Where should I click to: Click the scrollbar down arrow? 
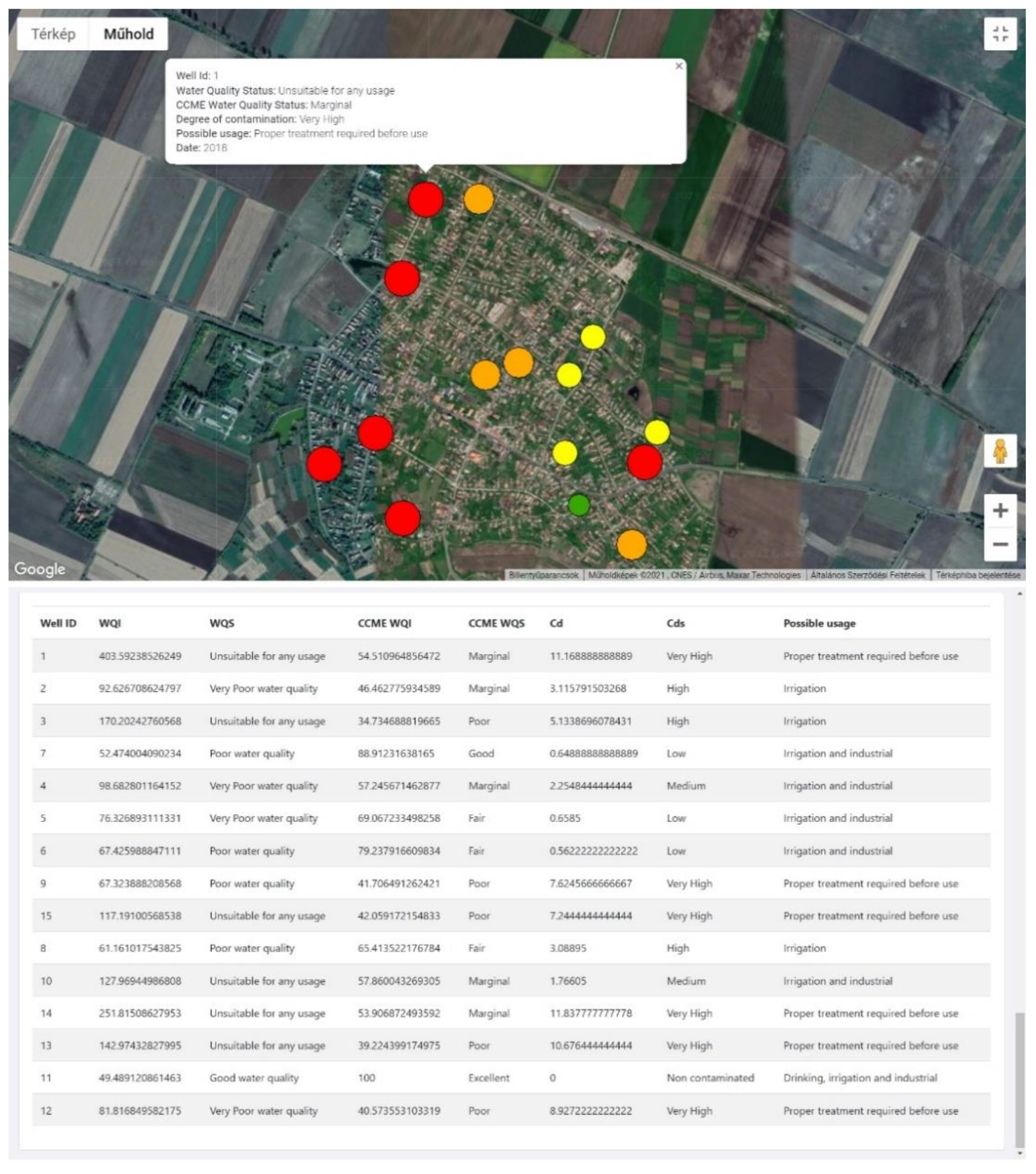(1019, 1153)
